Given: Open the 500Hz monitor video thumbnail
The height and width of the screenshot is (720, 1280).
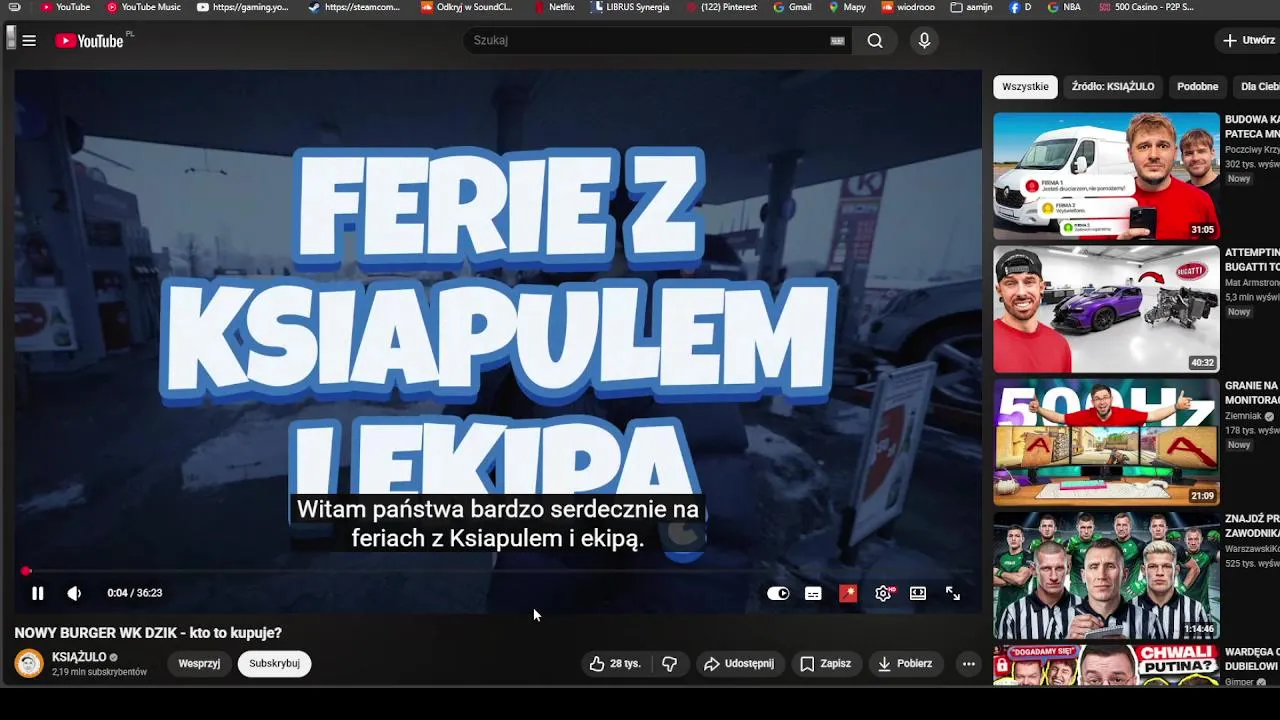Looking at the screenshot, I should click(x=1106, y=442).
